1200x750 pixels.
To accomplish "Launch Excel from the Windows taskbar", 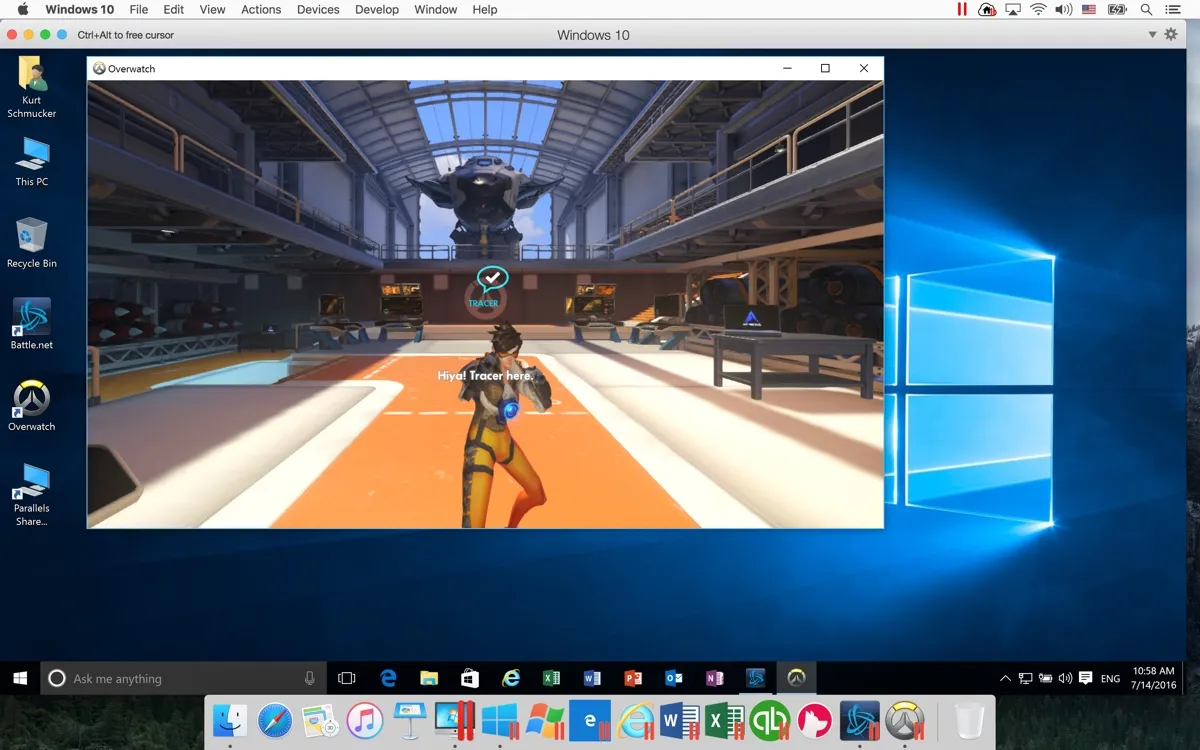I will (x=551, y=677).
